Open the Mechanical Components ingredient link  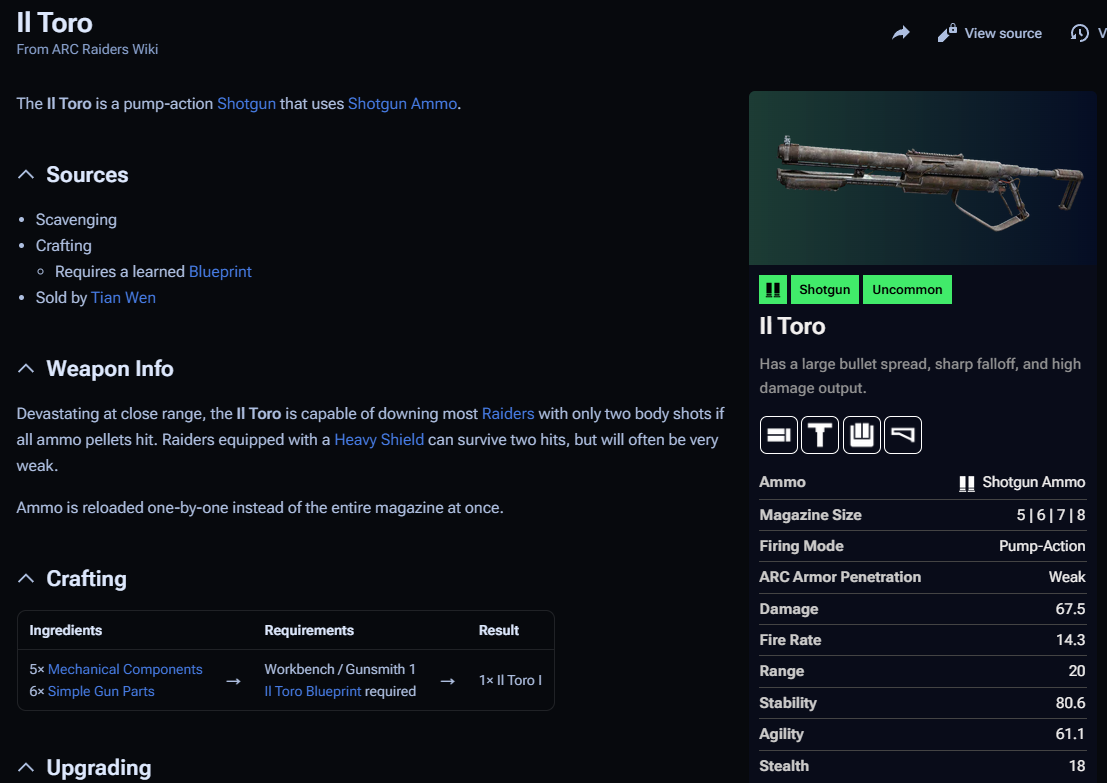tap(125, 670)
